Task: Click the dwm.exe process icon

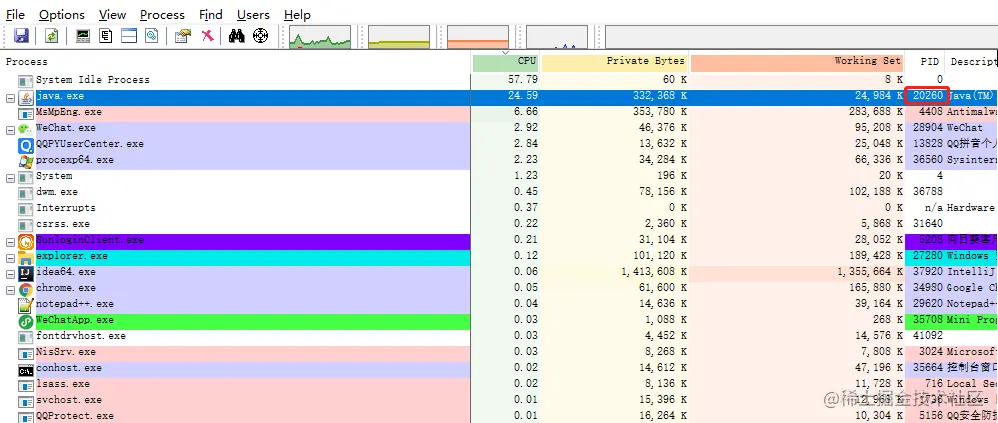Action: [25, 193]
